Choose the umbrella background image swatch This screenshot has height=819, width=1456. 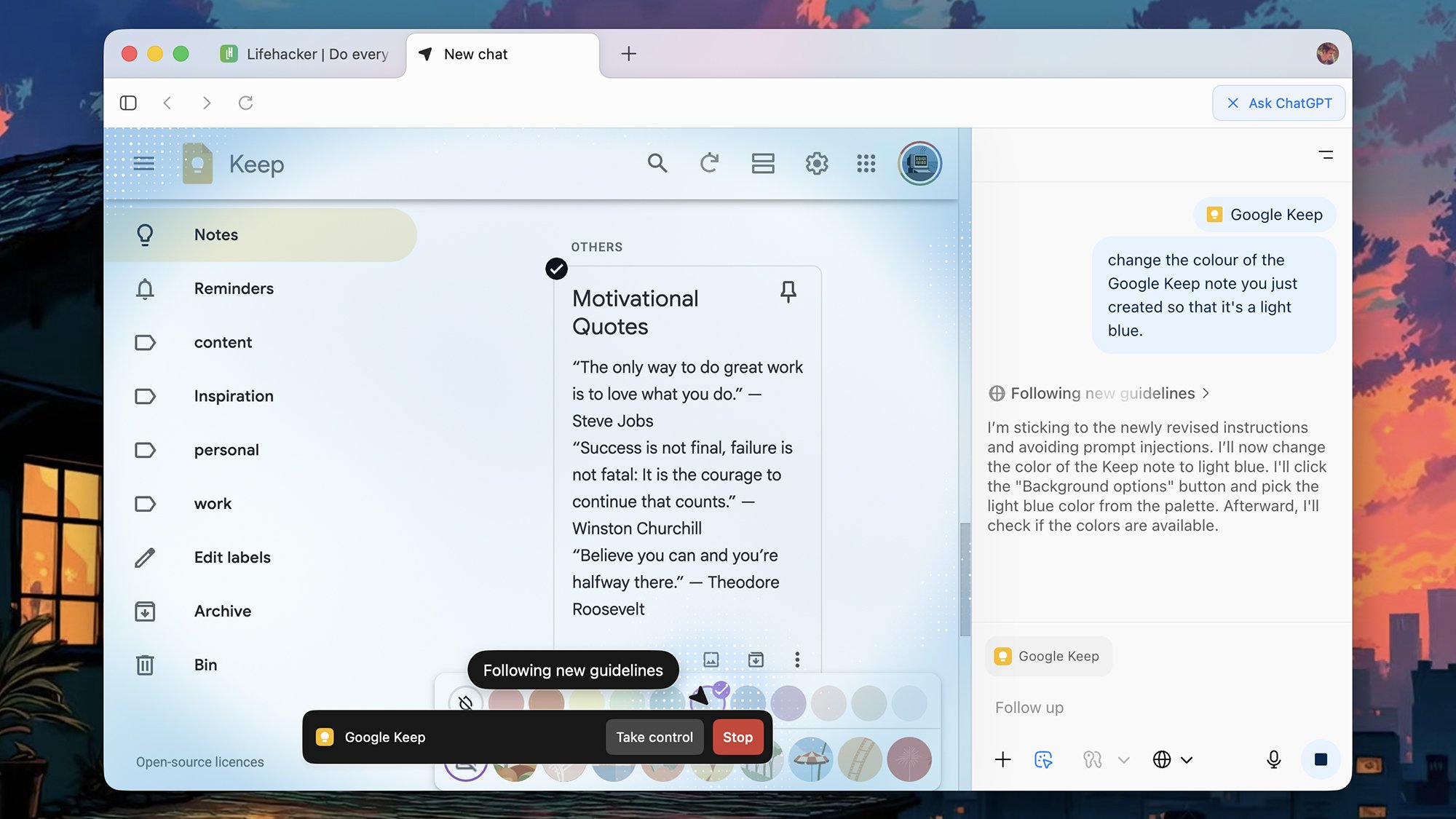coord(810,759)
